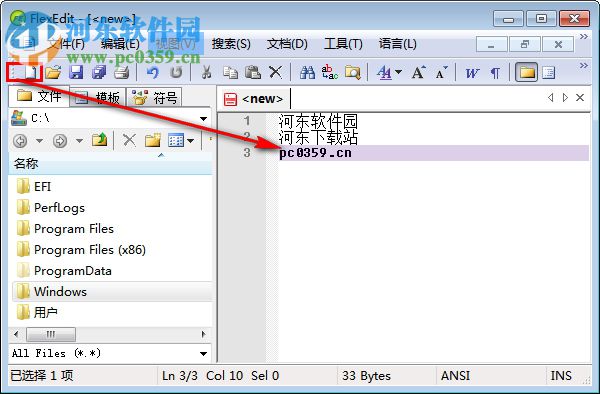Place cursor on line pc0359.cn
The height and width of the screenshot is (394, 600).
coord(315,153)
